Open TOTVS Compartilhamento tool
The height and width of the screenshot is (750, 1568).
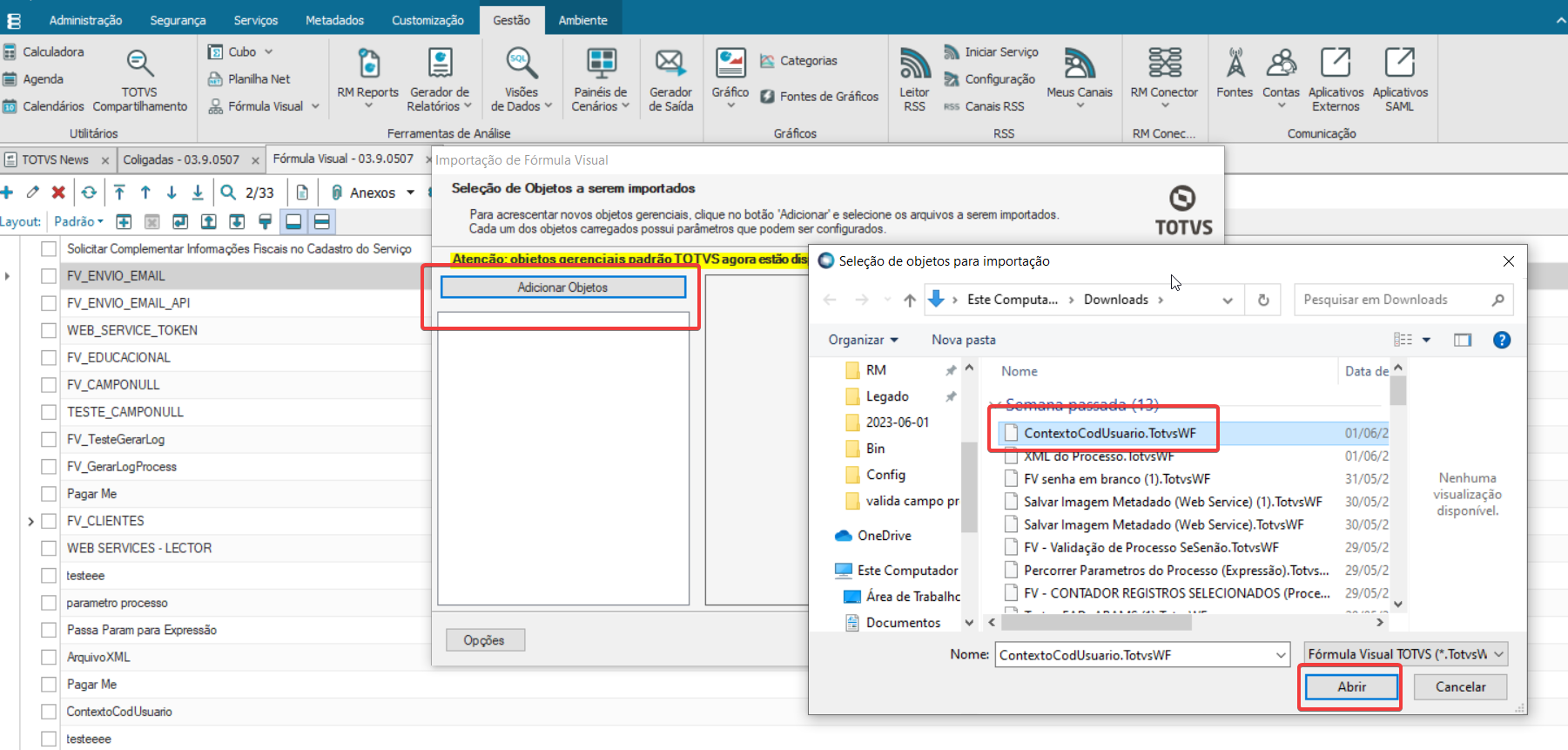[x=139, y=81]
